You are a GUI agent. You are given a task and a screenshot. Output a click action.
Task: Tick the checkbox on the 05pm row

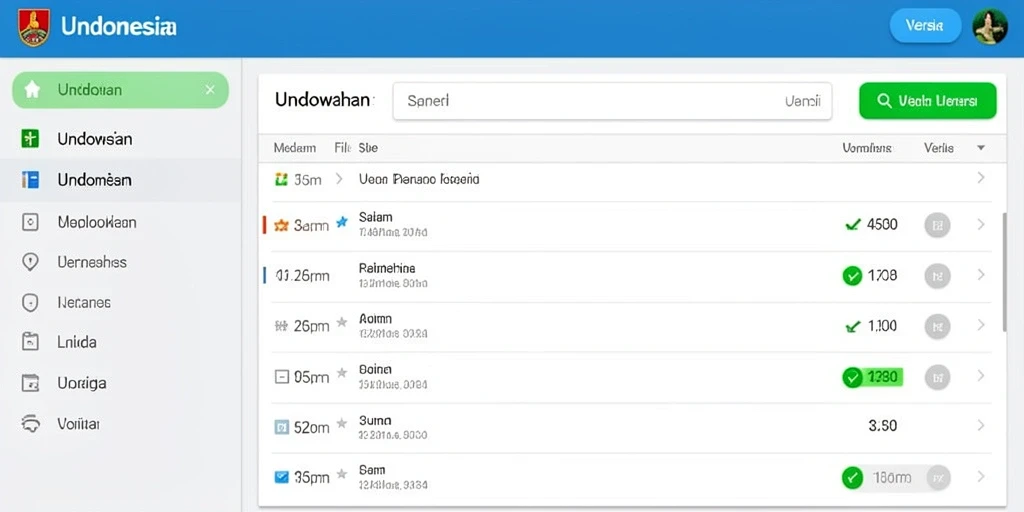pyautogui.click(x=281, y=376)
